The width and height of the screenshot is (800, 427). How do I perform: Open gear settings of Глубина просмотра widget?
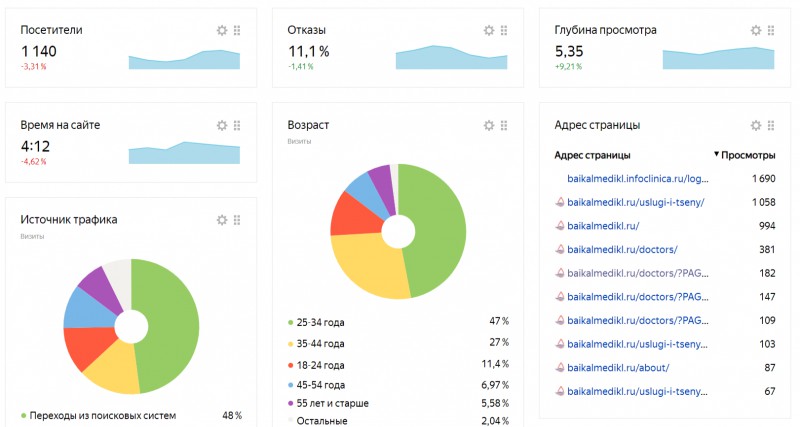756,31
